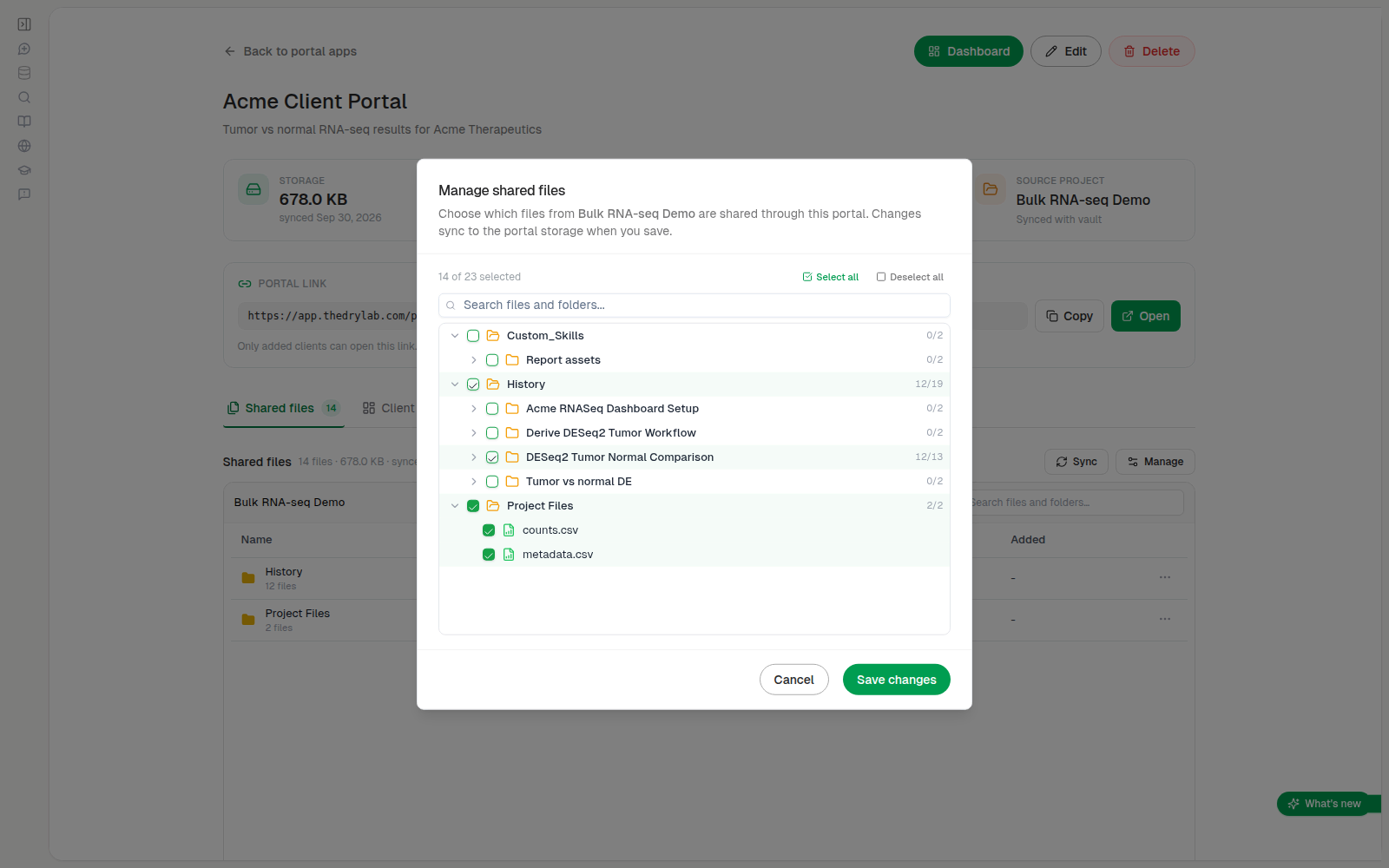Collapse the Custom_Skills folder
1389x868 pixels.
click(x=455, y=336)
